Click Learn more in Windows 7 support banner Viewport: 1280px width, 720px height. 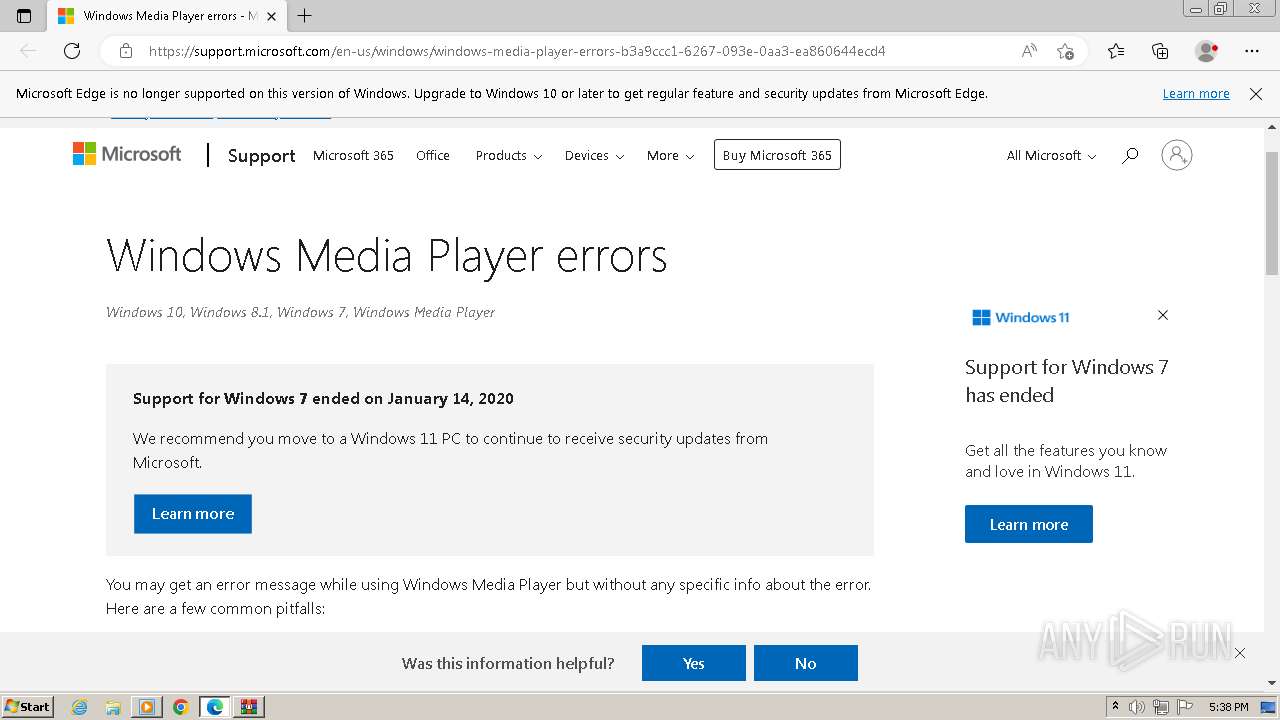(x=193, y=514)
